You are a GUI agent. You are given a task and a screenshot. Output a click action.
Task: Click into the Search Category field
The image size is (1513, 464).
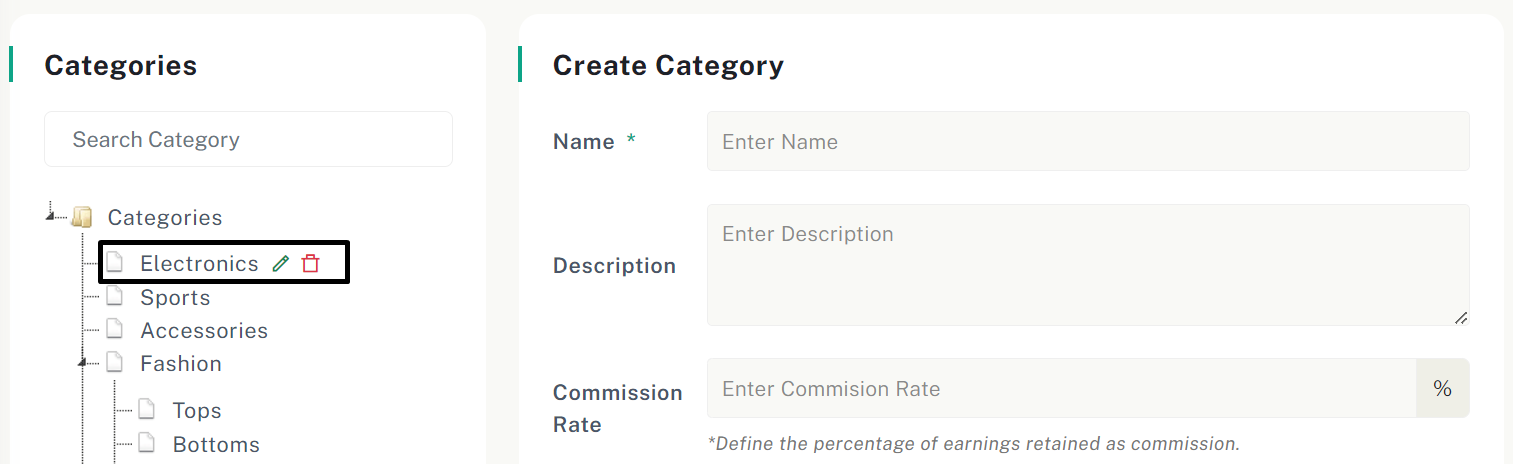tap(248, 139)
